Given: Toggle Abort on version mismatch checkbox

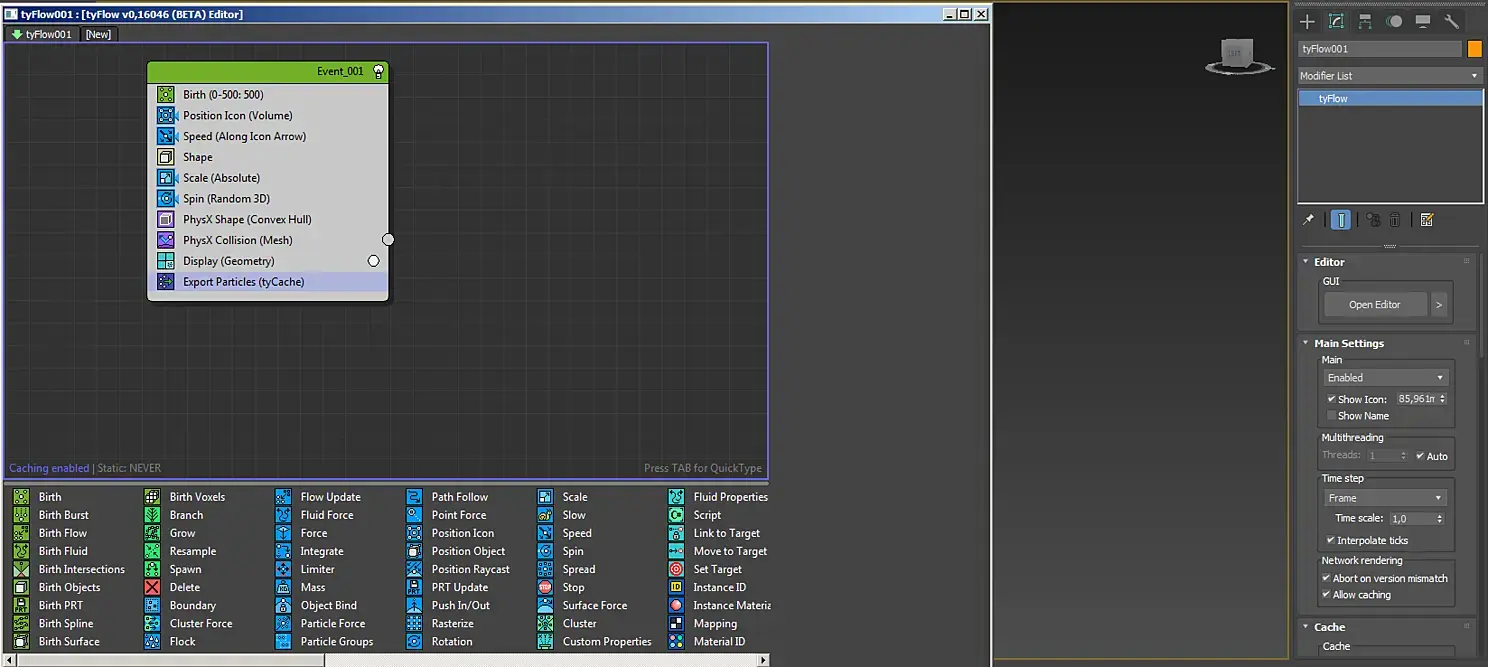Looking at the screenshot, I should point(1326,578).
